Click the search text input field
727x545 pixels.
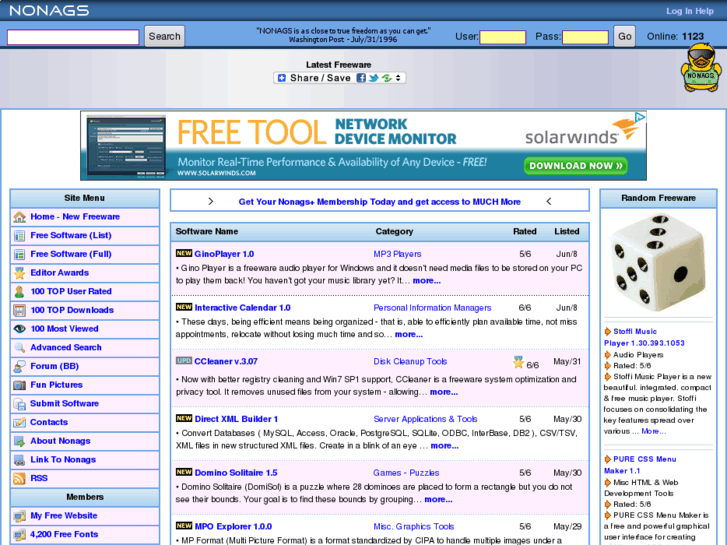click(73, 37)
